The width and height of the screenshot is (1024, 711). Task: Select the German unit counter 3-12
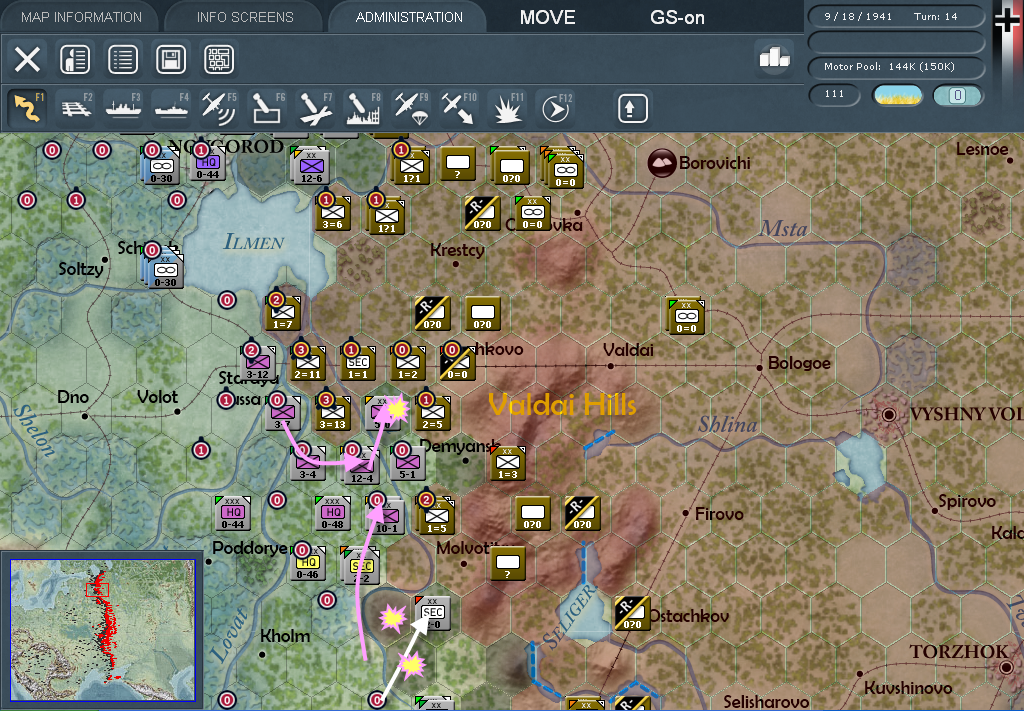click(258, 363)
